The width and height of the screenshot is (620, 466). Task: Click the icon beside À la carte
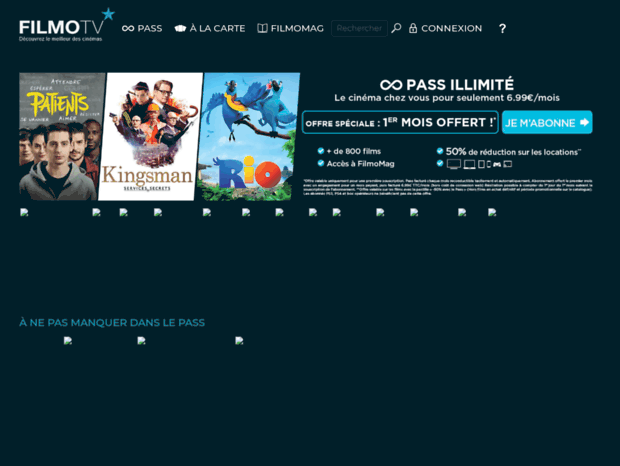(180, 28)
